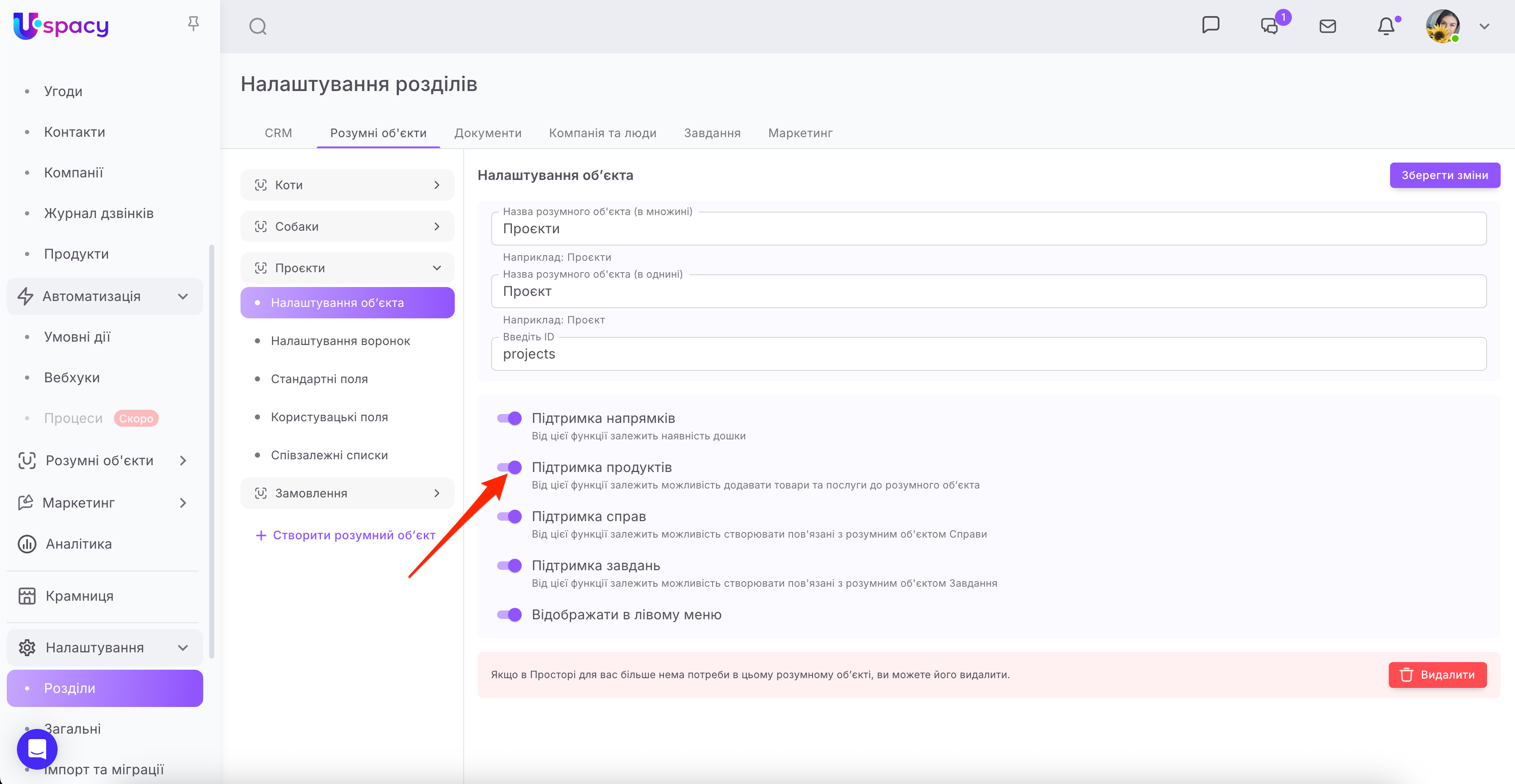Click Створити розумний об'єкт link
Viewport: 1515px width, 784px height.
tap(346, 535)
